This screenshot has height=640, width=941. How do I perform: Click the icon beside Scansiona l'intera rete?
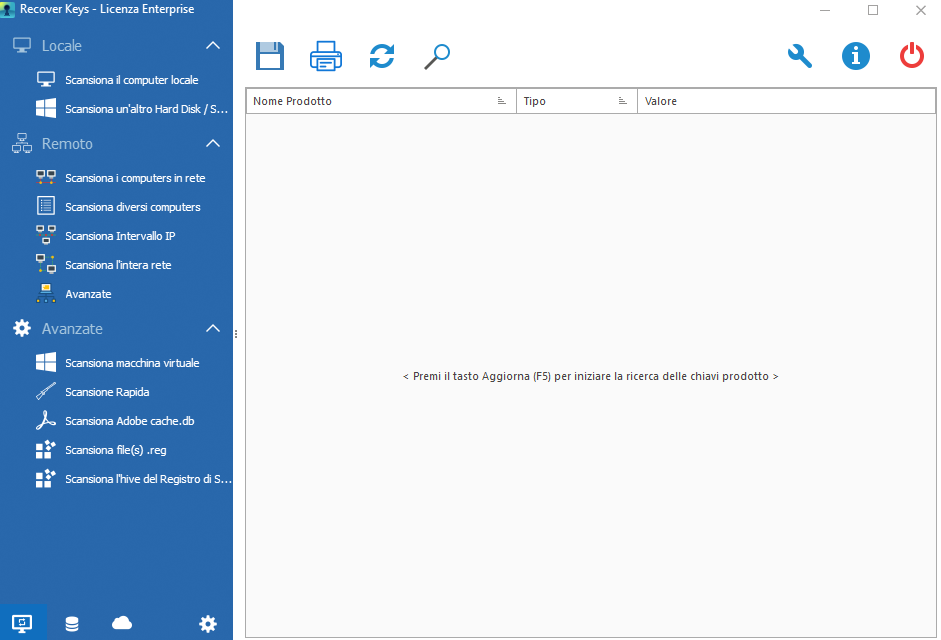46,264
